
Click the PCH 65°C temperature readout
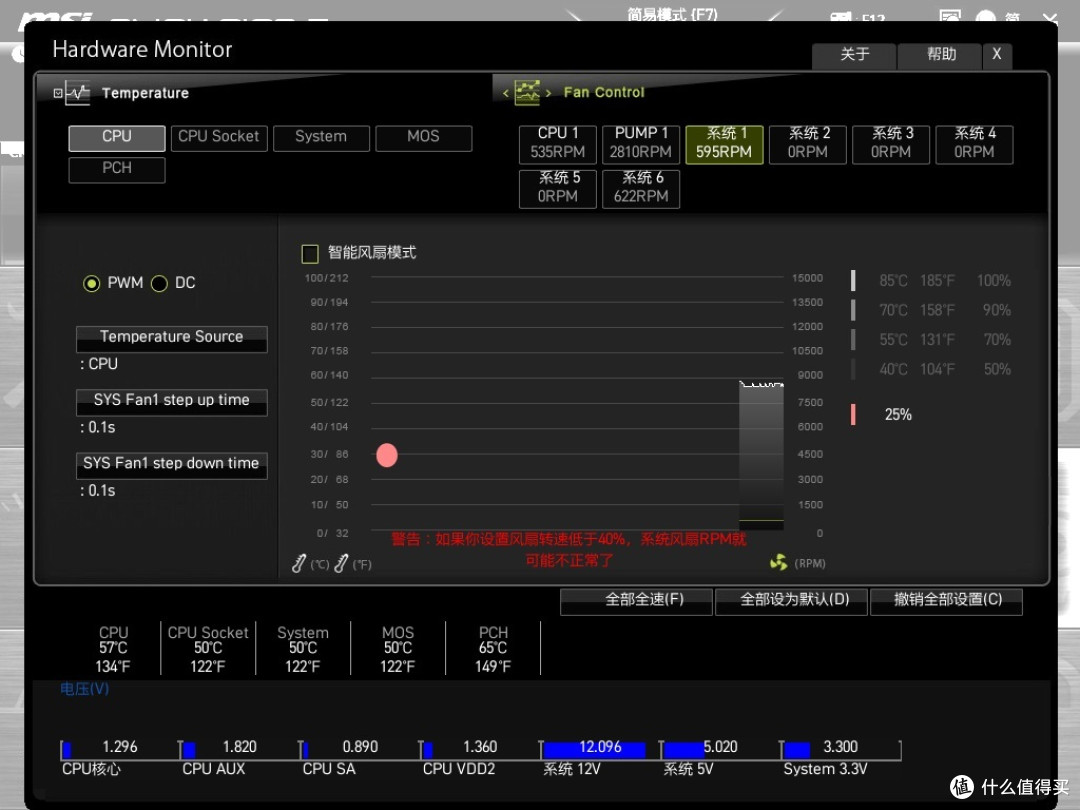pos(493,649)
